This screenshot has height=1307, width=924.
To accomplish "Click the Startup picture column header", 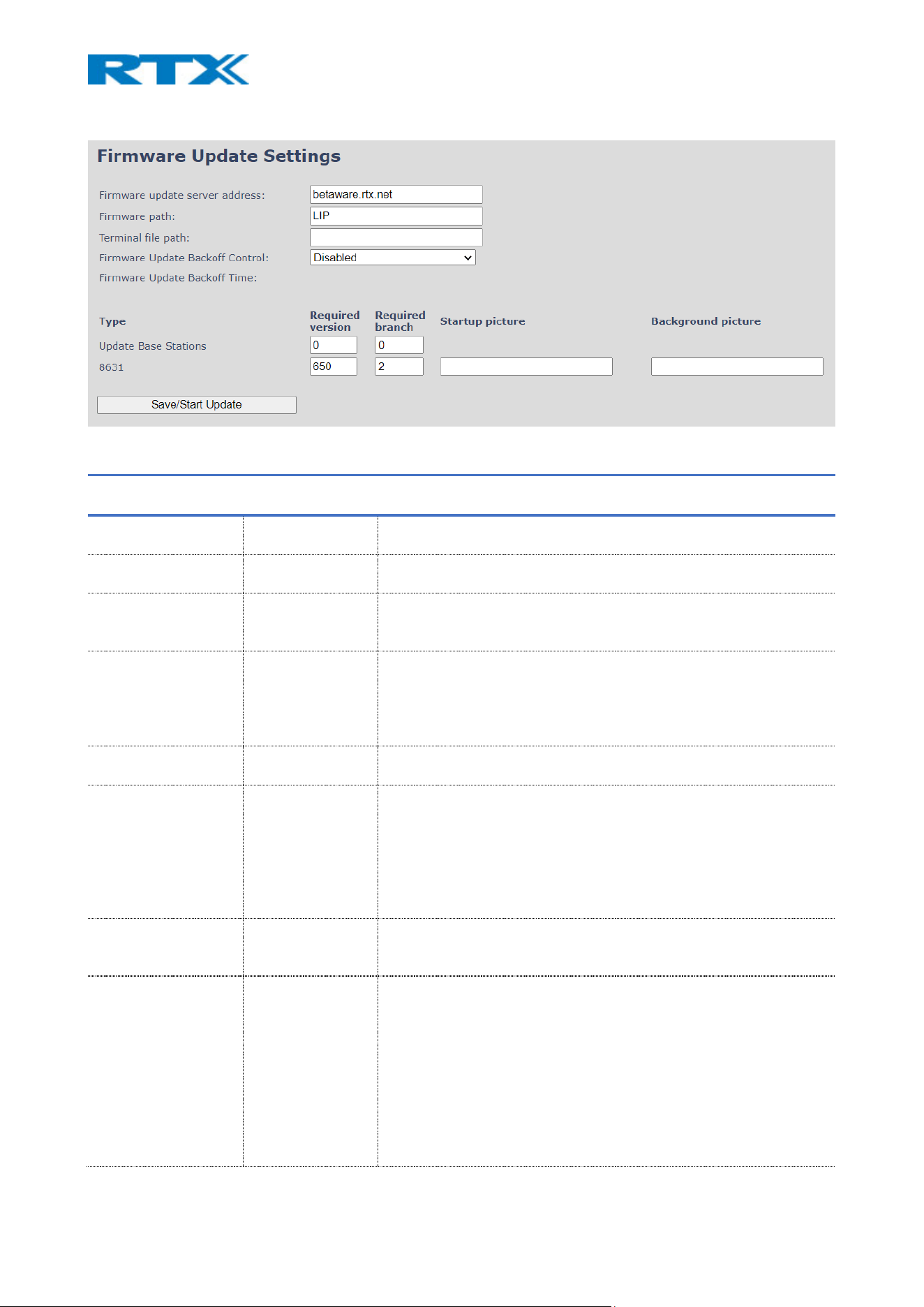I will click(x=483, y=321).
